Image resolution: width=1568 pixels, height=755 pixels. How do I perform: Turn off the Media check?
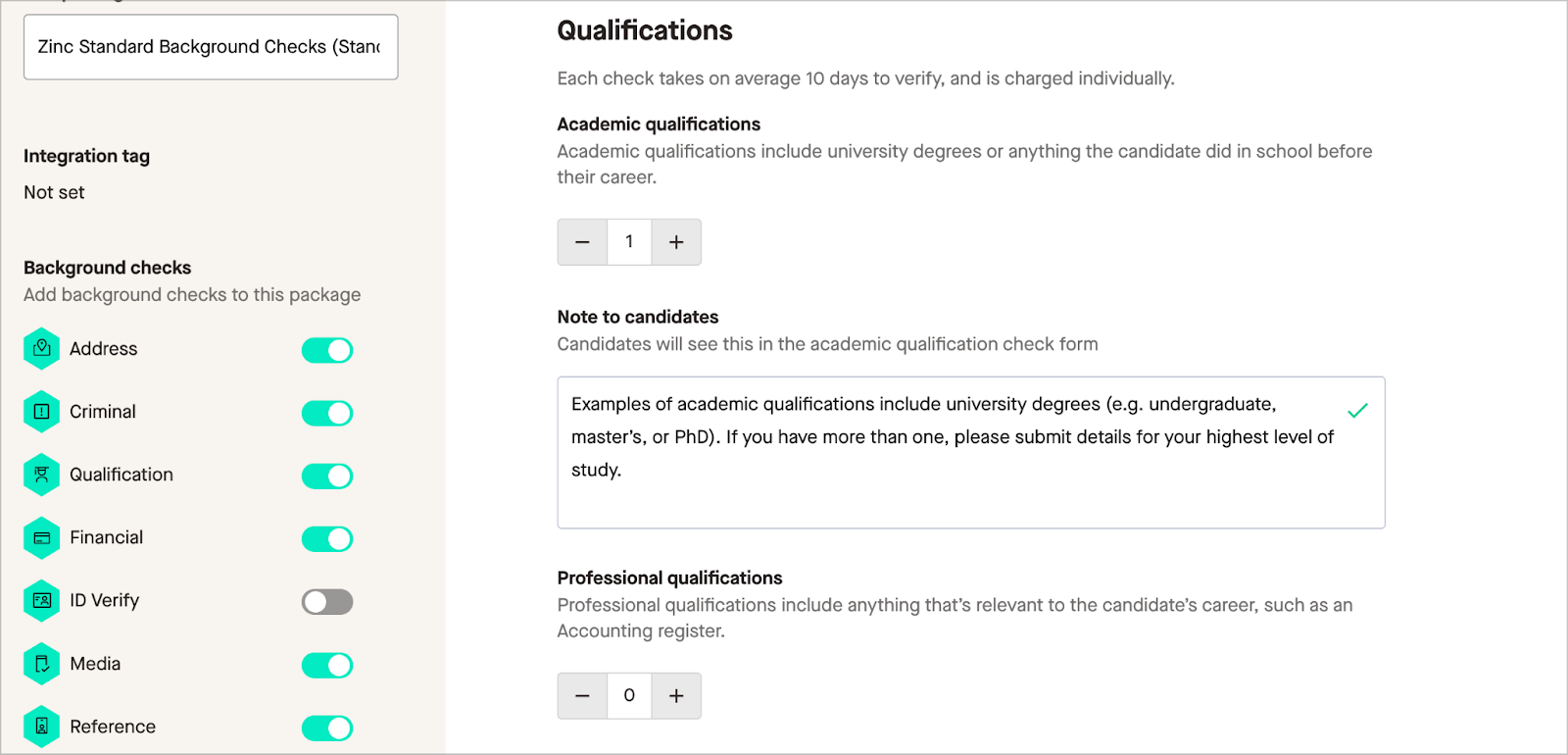coord(326,664)
